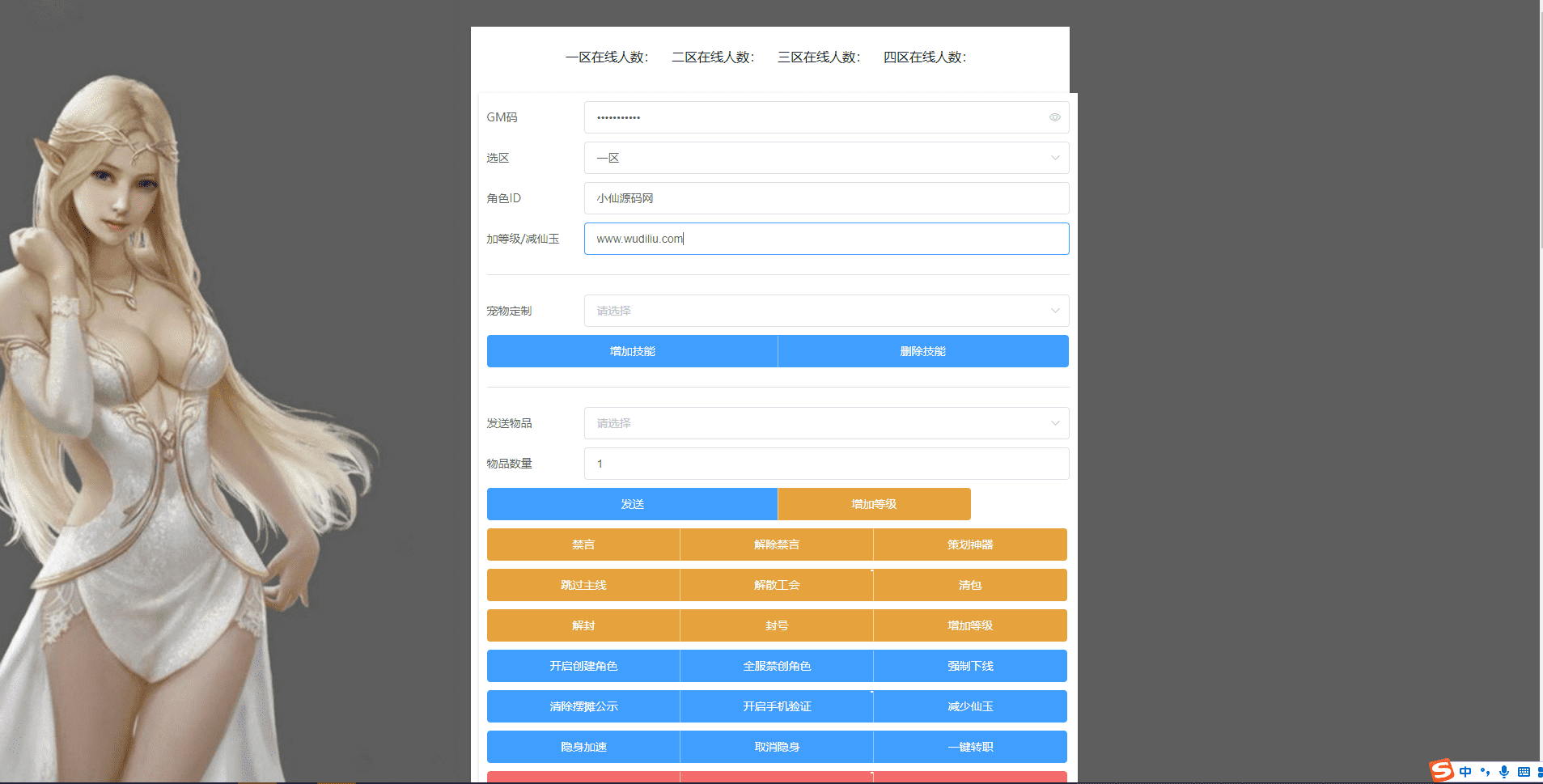Click the 全服禁创角色 button
1543x784 pixels.
click(777, 666)
